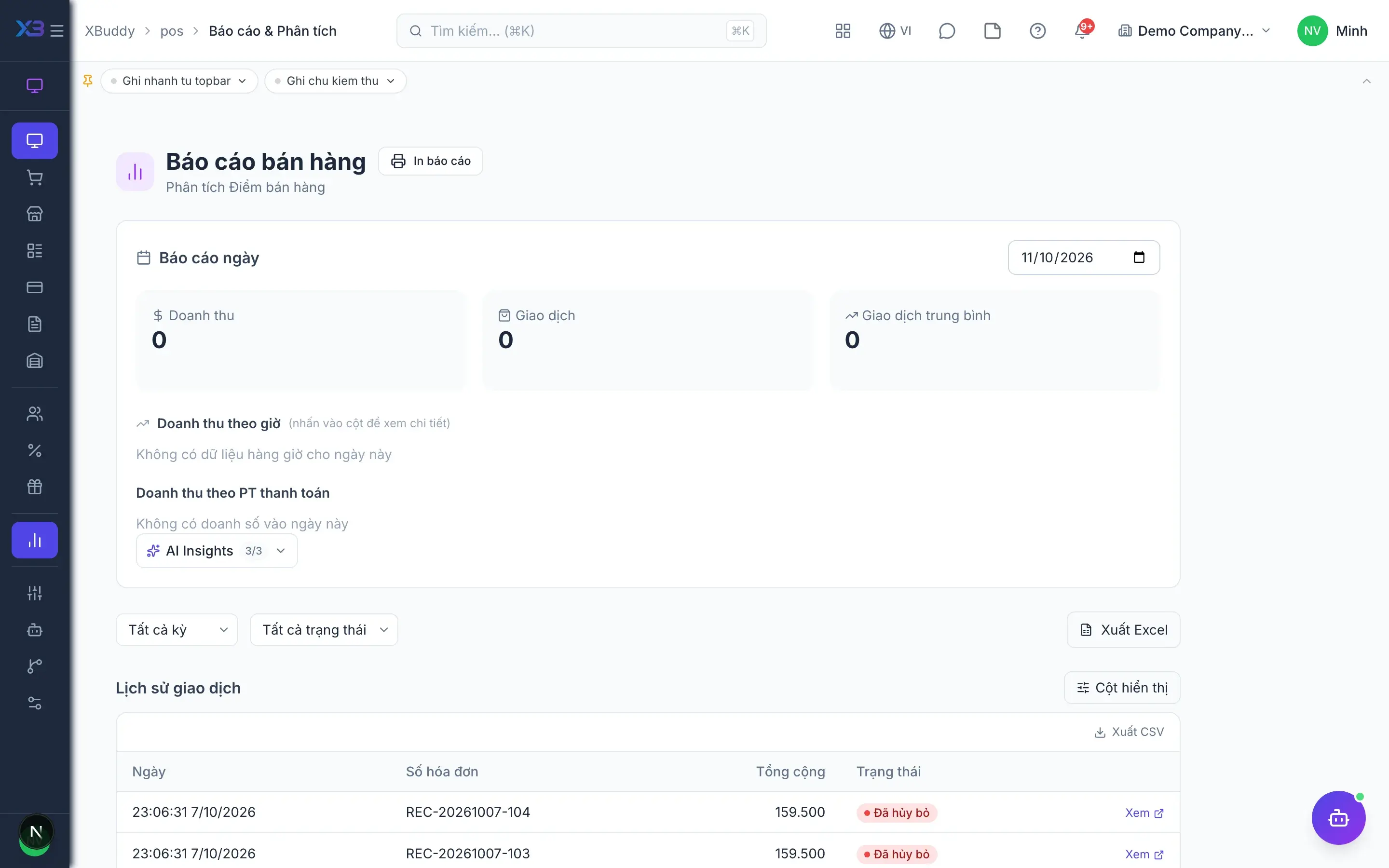The width and height of the screenshot is (1389, 868).
Task: Open the bar chart reports sidebar icon
Action: coord(34,540)
